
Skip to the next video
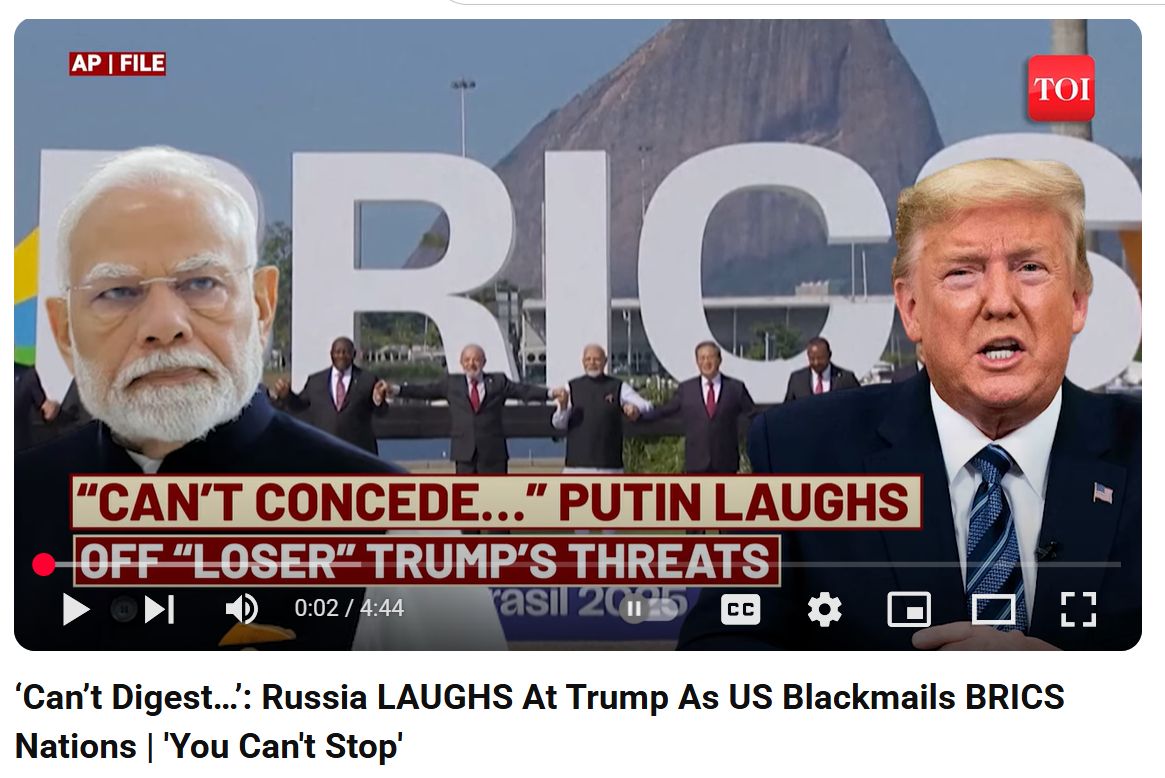[160, 609]
